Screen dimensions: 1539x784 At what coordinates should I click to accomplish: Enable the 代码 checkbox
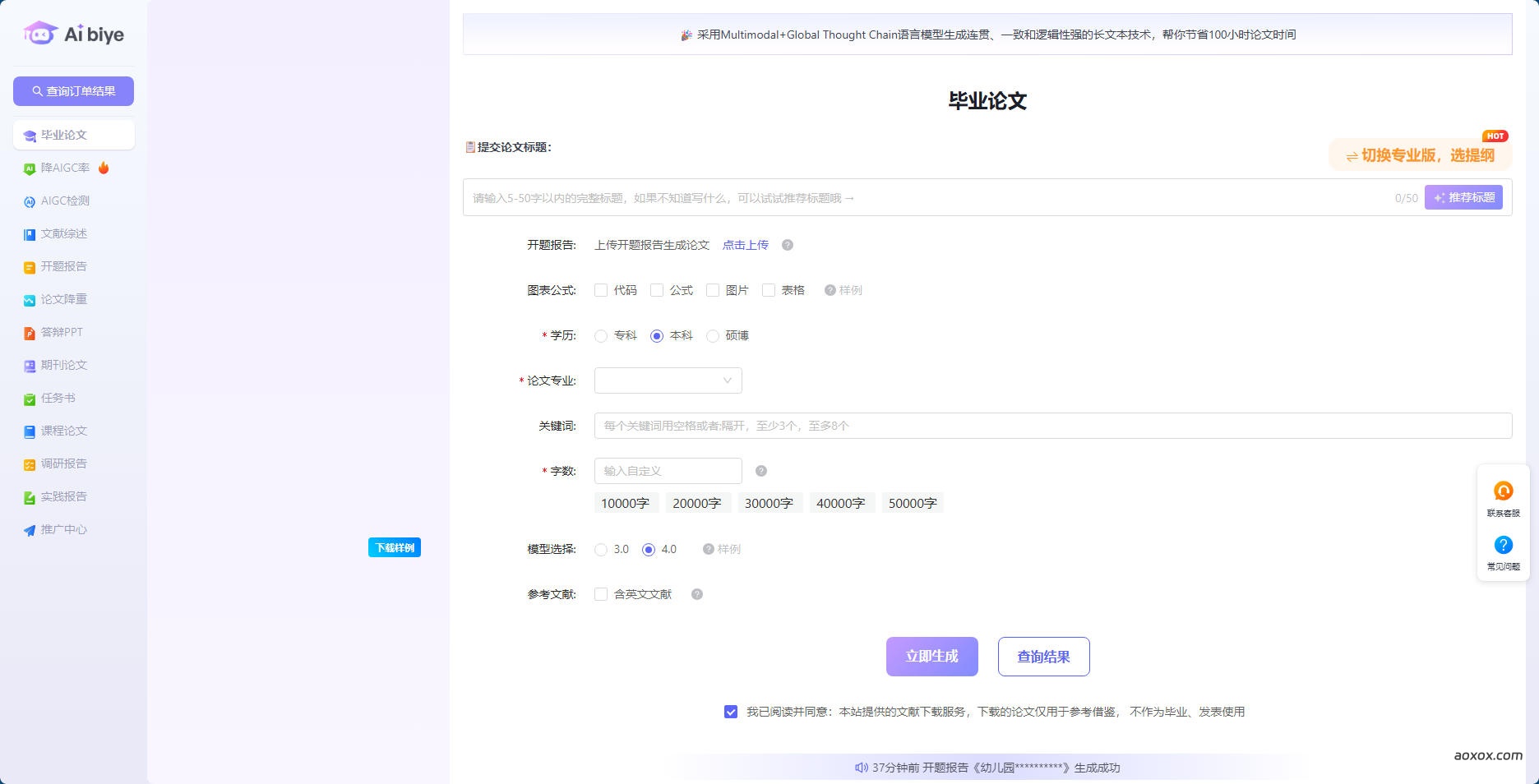tap(601, 290)
